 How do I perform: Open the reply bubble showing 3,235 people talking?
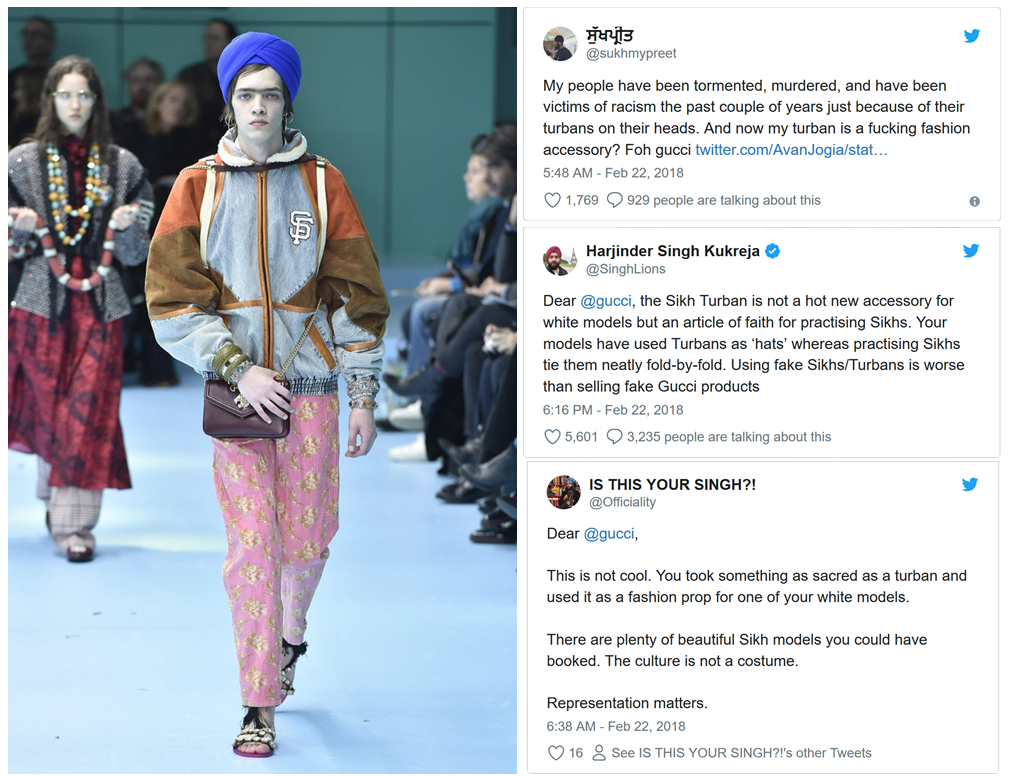(x=614, y=437)
